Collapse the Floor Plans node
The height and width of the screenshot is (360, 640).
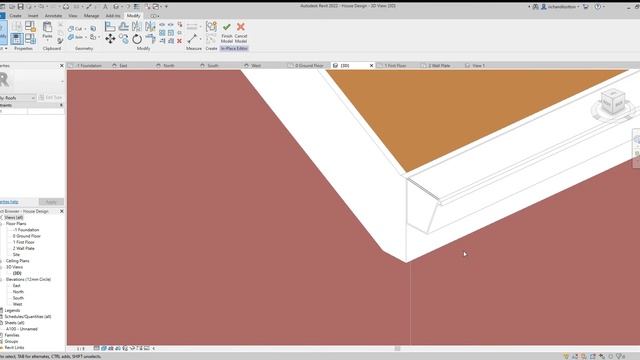pos(2,224)
